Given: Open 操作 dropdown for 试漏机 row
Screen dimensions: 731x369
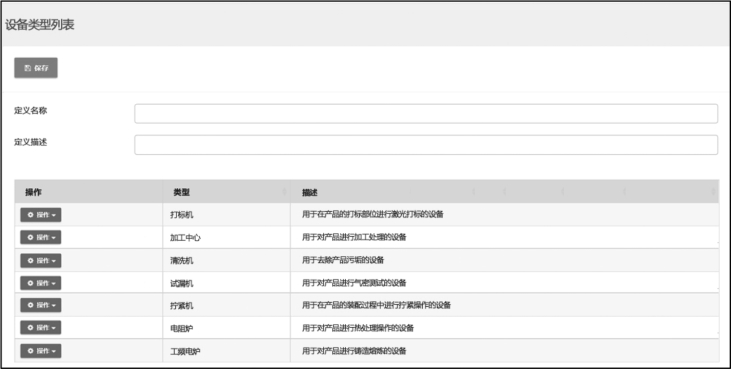Looking at the screenshot, I should click(41, 283).
